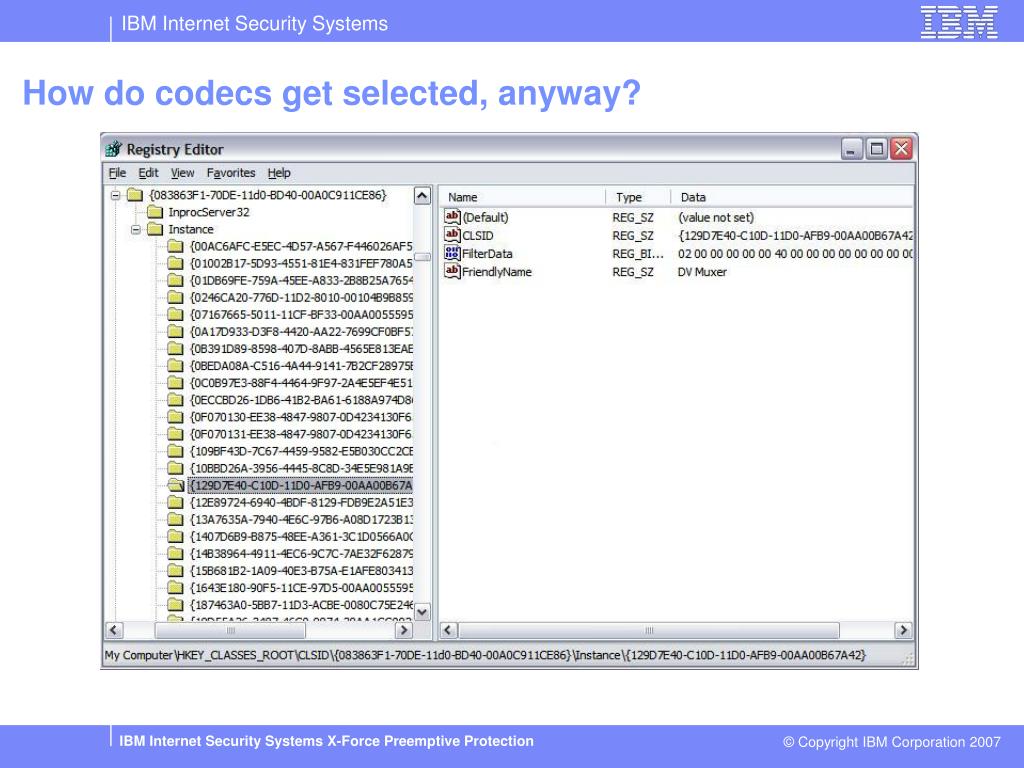Screen dimensions: 1024x768
Task: Sort values by Type column header
Action: click(x=637, y=197)
